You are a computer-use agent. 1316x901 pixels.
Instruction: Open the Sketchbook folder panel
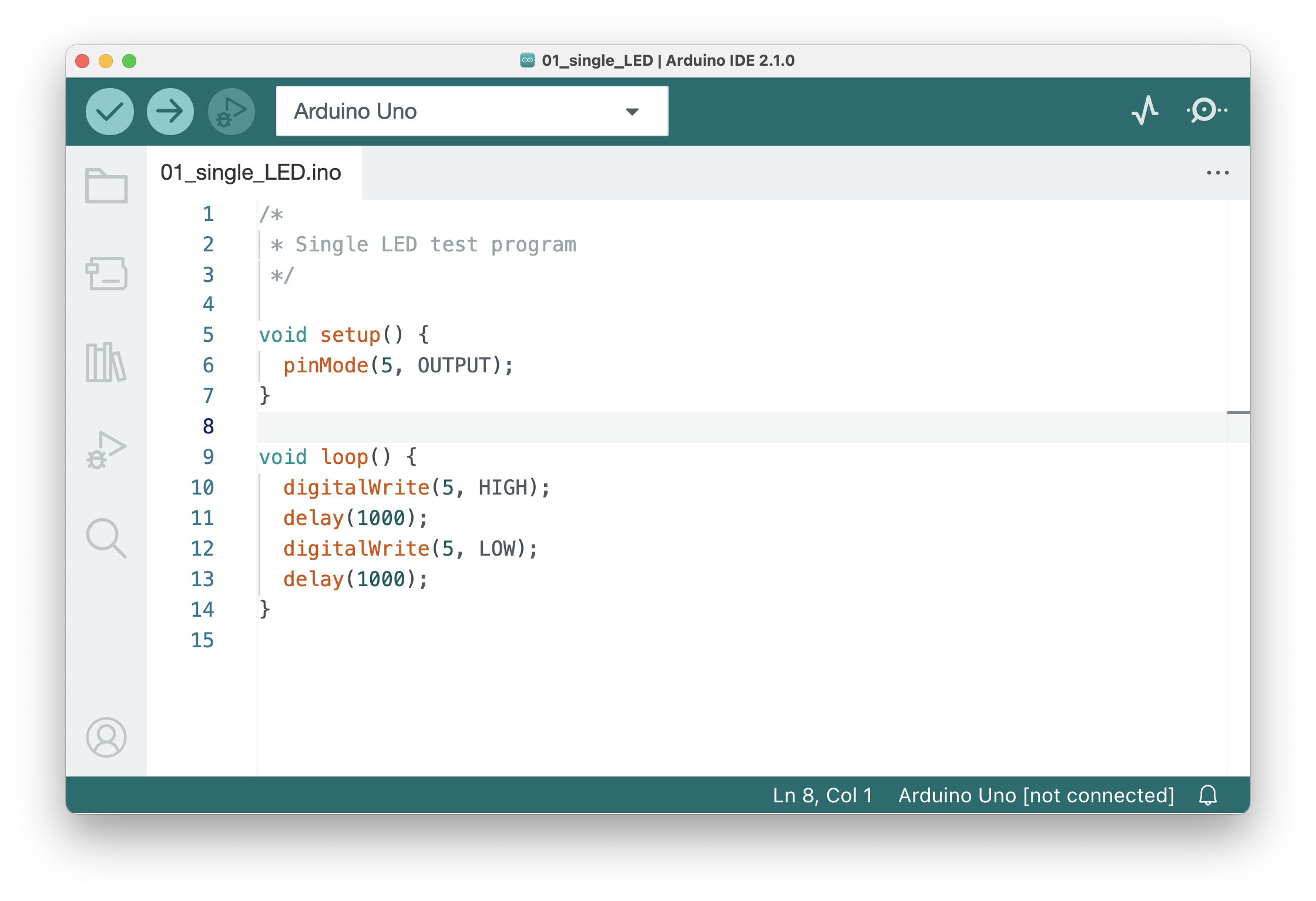tap(106, 186)
